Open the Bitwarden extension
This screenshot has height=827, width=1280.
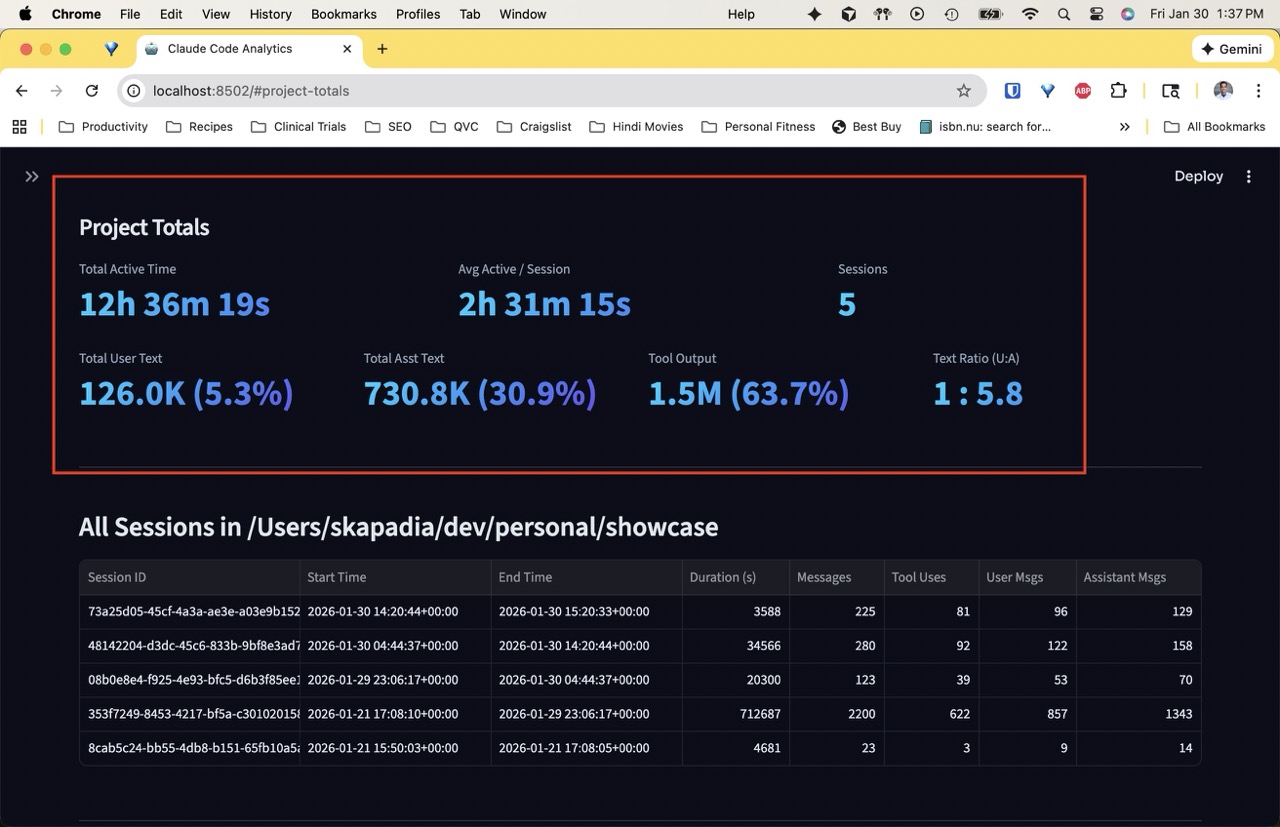[1012, 90]
